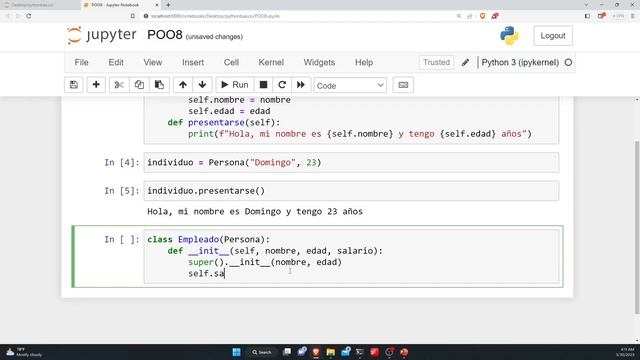Click the print f-string line in Persona cell
640x360 pixels.
pyautogui.click(x=360, y=134)
